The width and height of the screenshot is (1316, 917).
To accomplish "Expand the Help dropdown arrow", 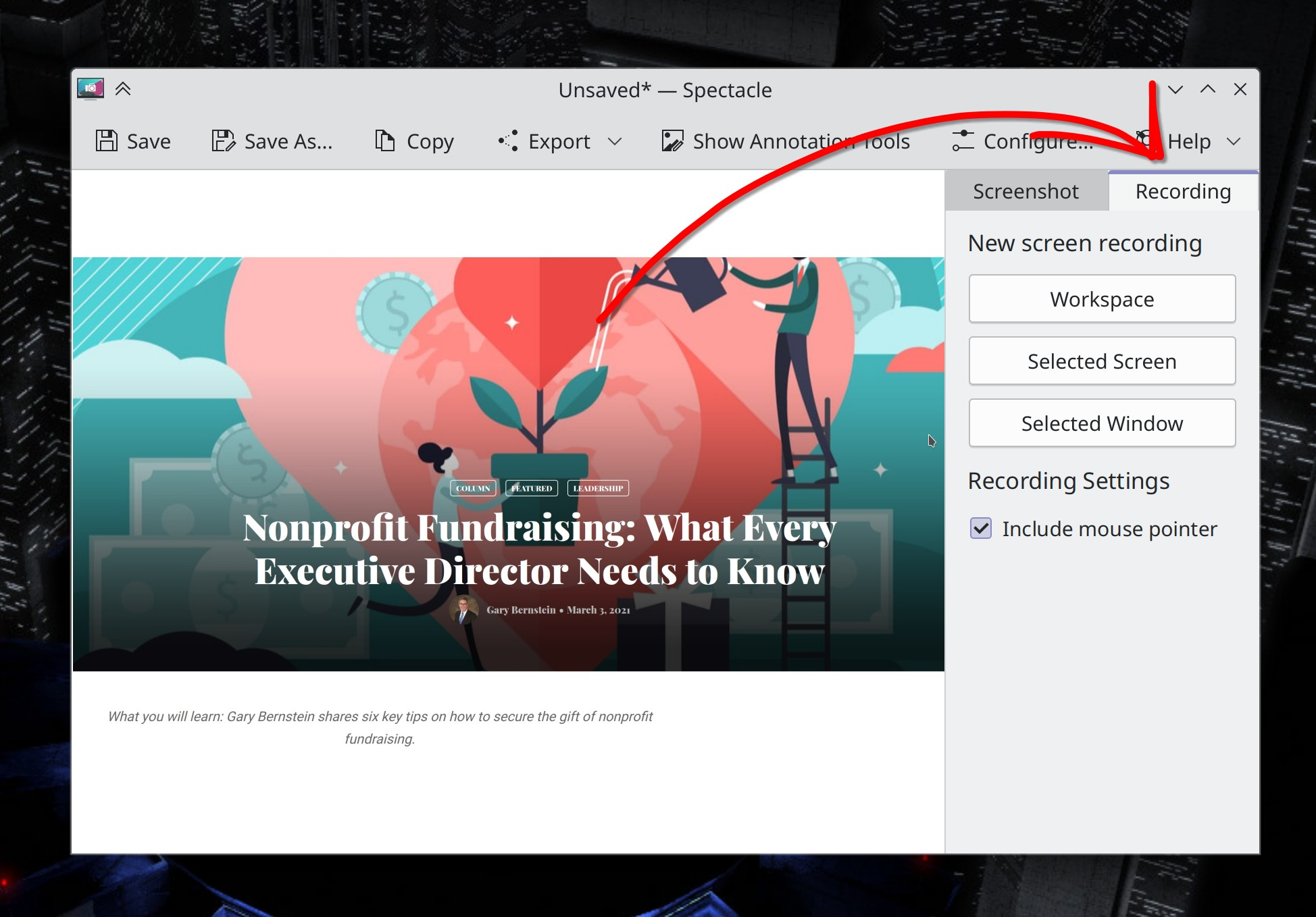I will tap(1234, 141).
